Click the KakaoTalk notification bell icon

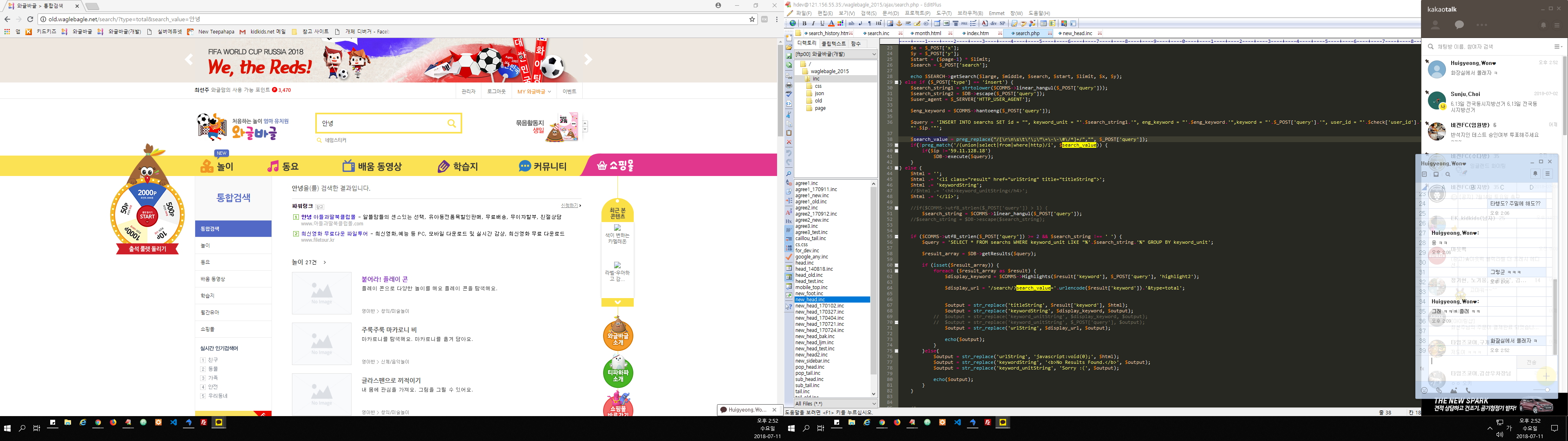click(1543, 25)
